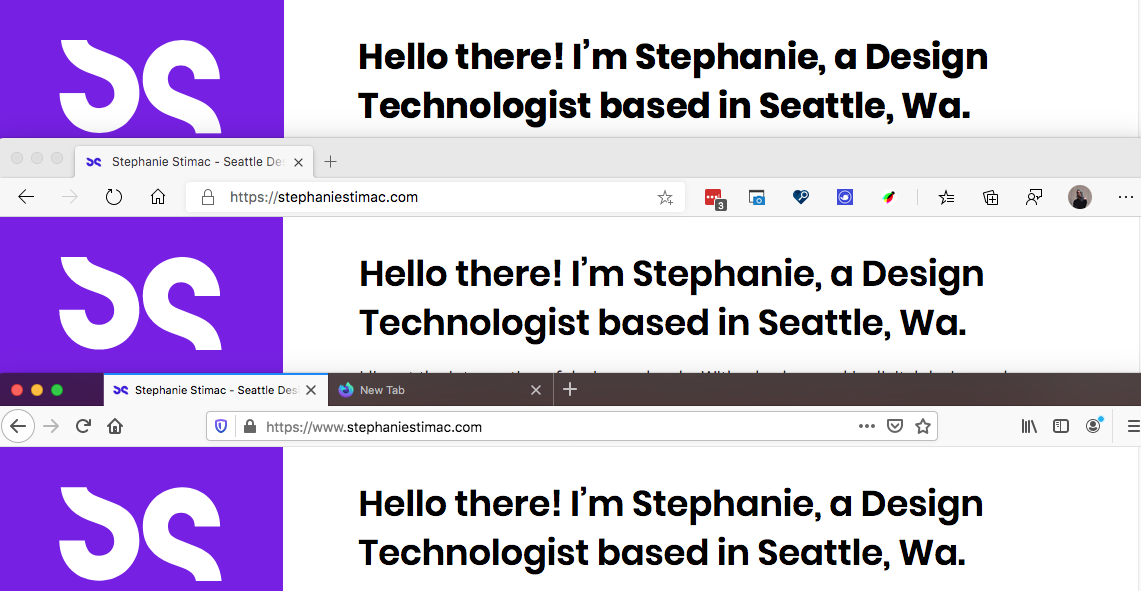Image resolution: width=1141 pixels, height=591 pixels.
Task: Switch to the New Tab tab in Firefox
Action: [x=441, y=390]
